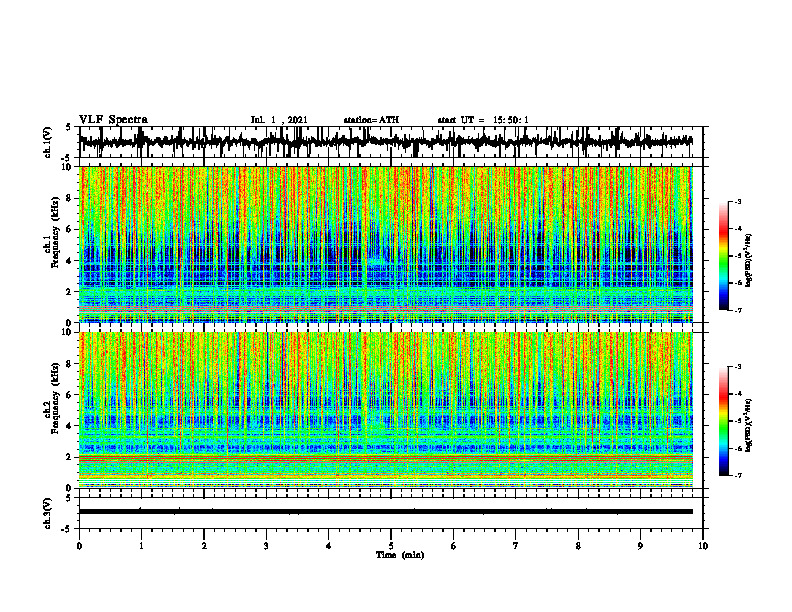The width and height of the screenshot is (792, 612).
Task: Click the "6" kHz tick of ch.2 spectrogram
Action: tap(70, 394)
